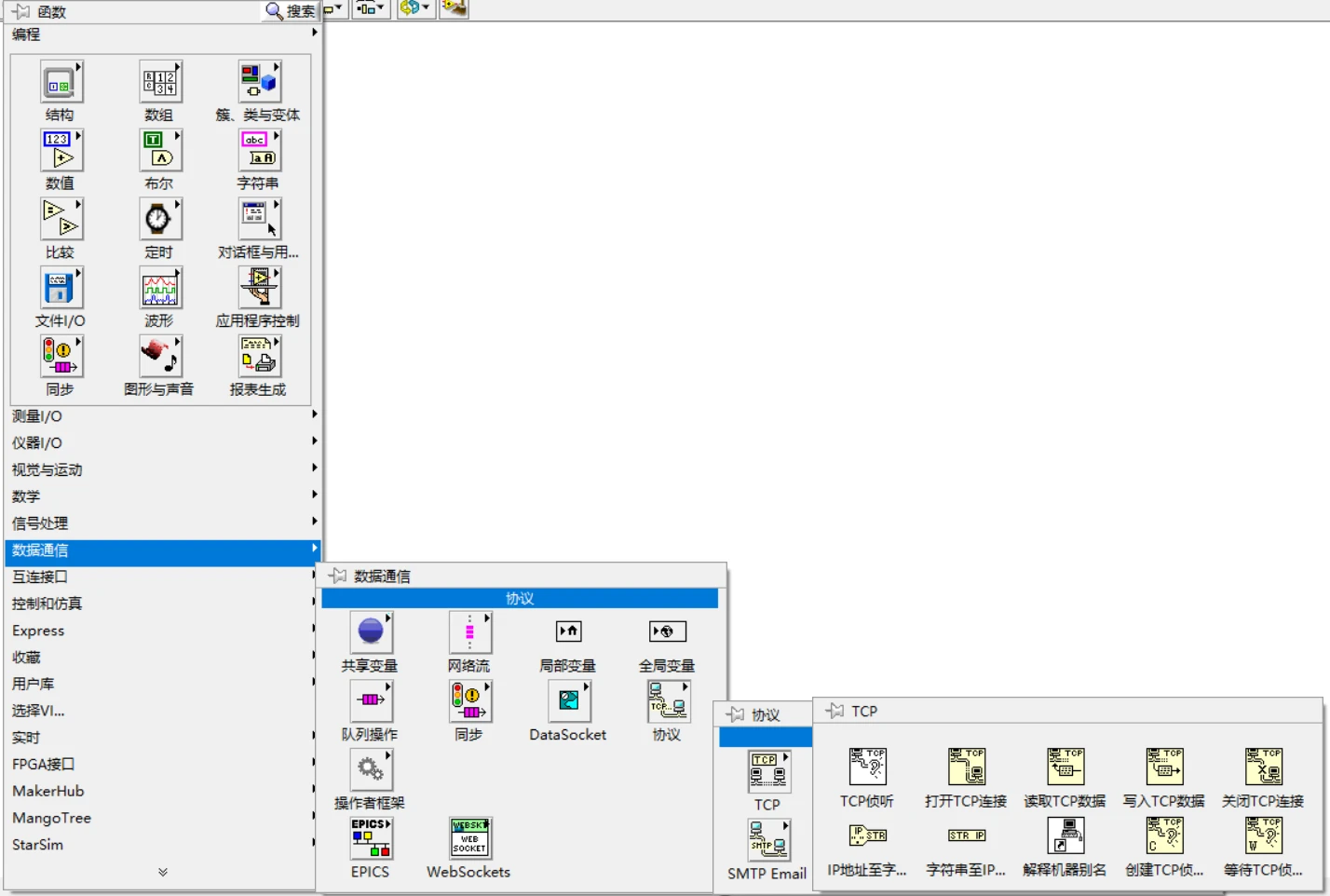The image size is (1330, 896).
Task: Open the 同步 icon in 数据通信 palette
Action: [x=469, y=701]
